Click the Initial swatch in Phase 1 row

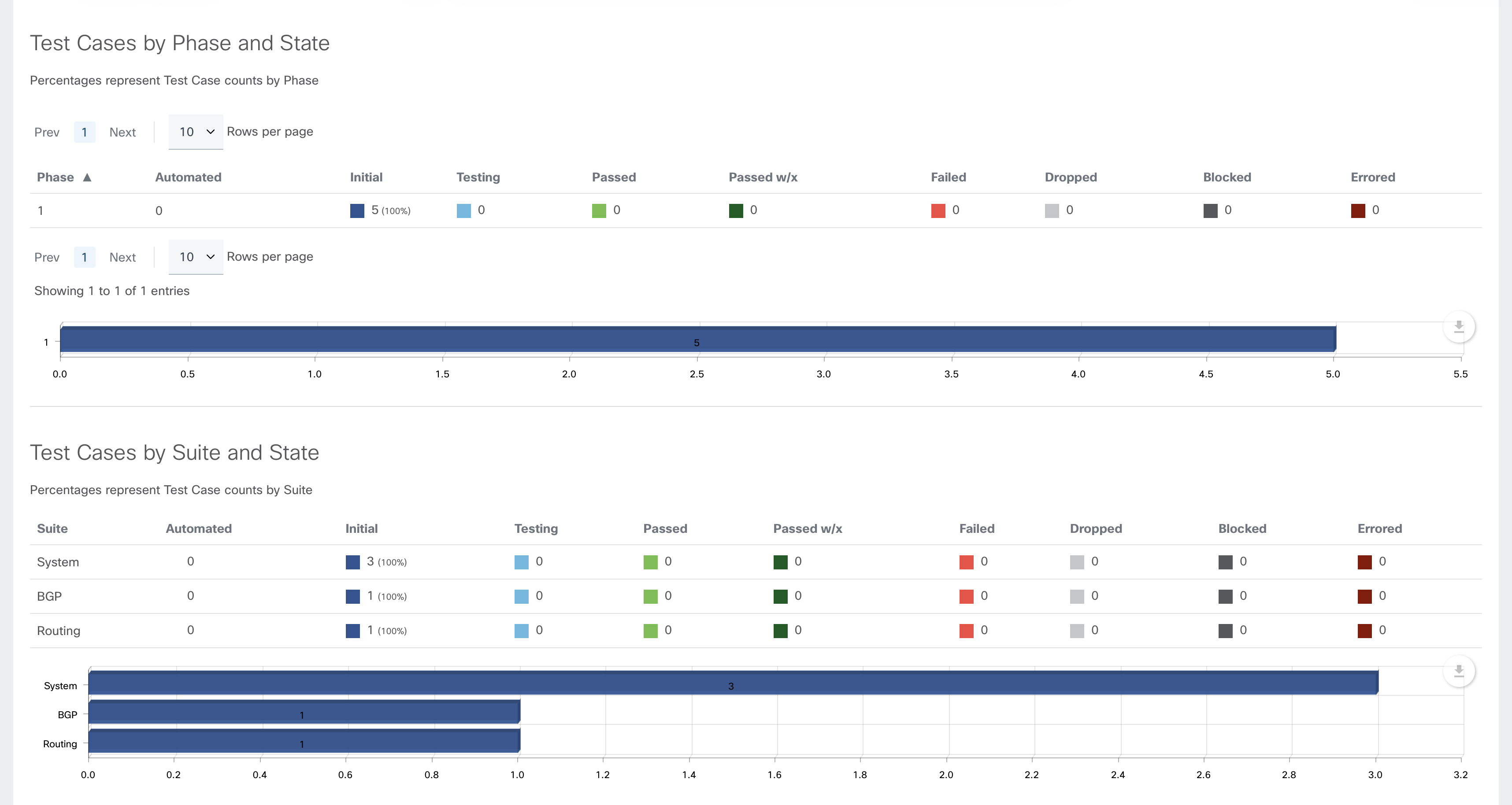tap(357, 210)
